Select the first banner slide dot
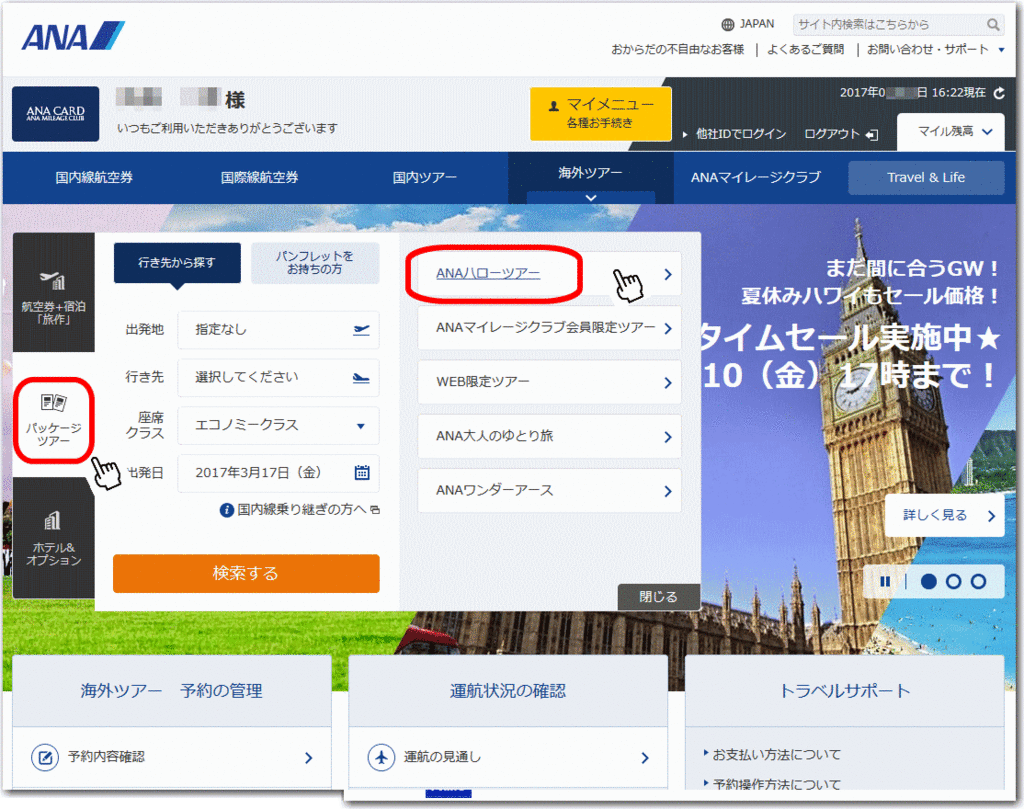The image size is (1024, 809). (928, 581)
